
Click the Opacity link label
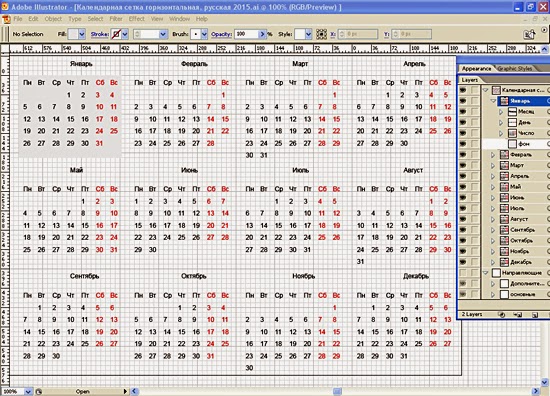pyautogui.click(x=221, y=34)
